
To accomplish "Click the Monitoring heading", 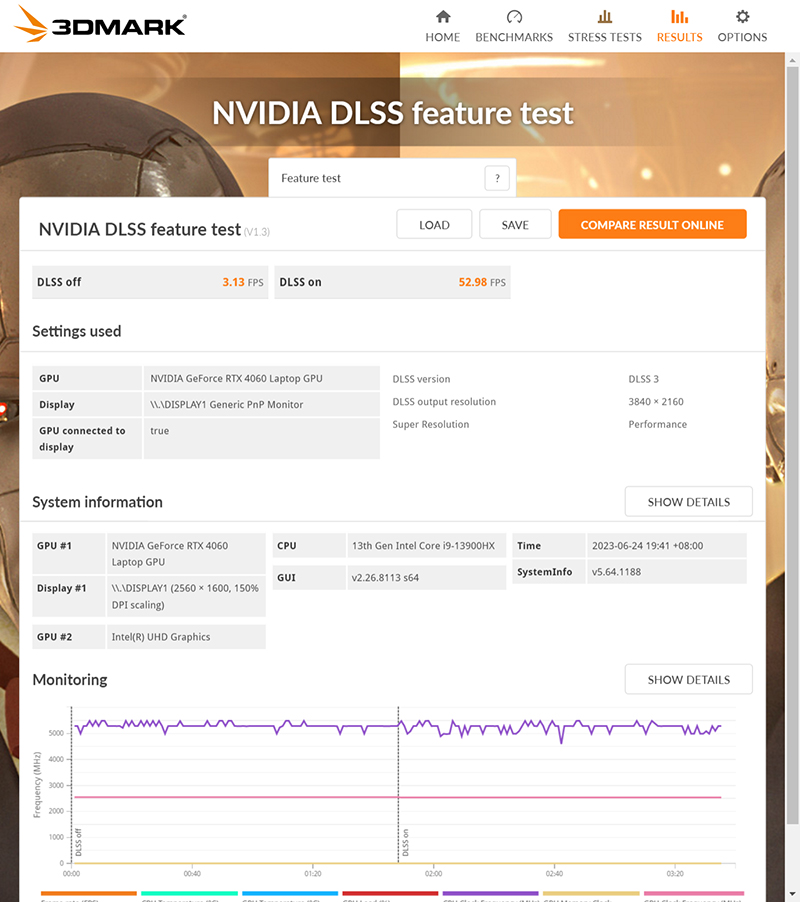I will coord(70,680).
